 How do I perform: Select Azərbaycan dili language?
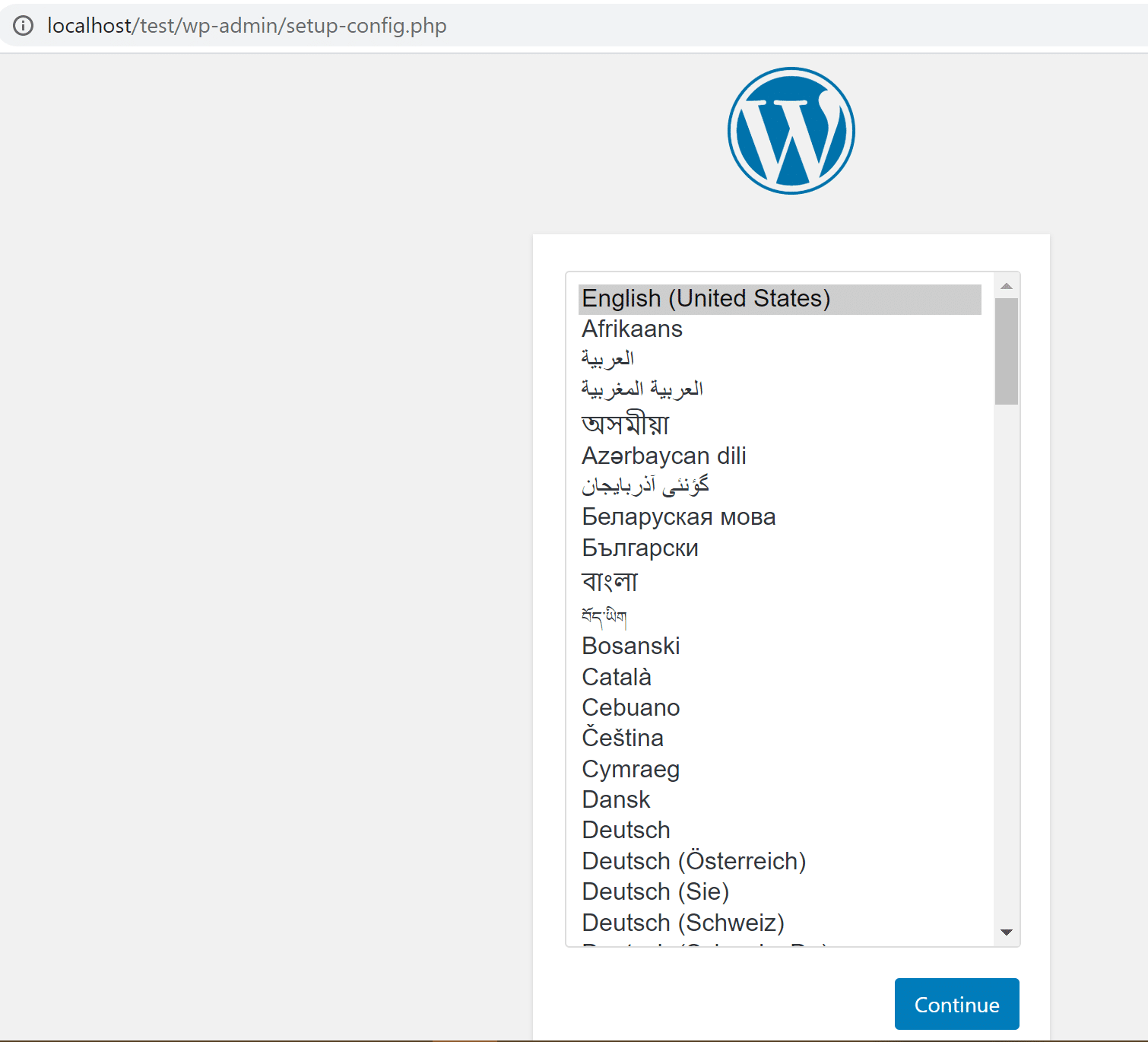(x=780, y=456)
